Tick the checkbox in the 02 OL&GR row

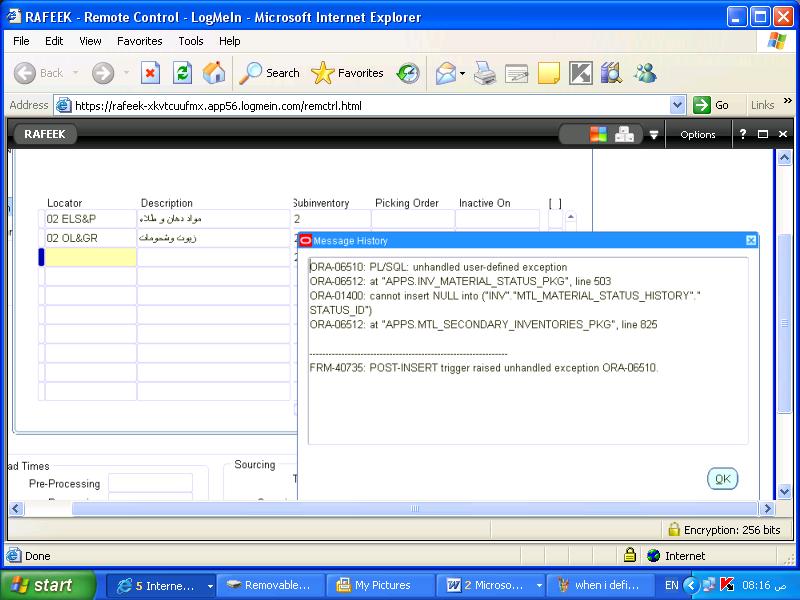click(x=555, y=238)
